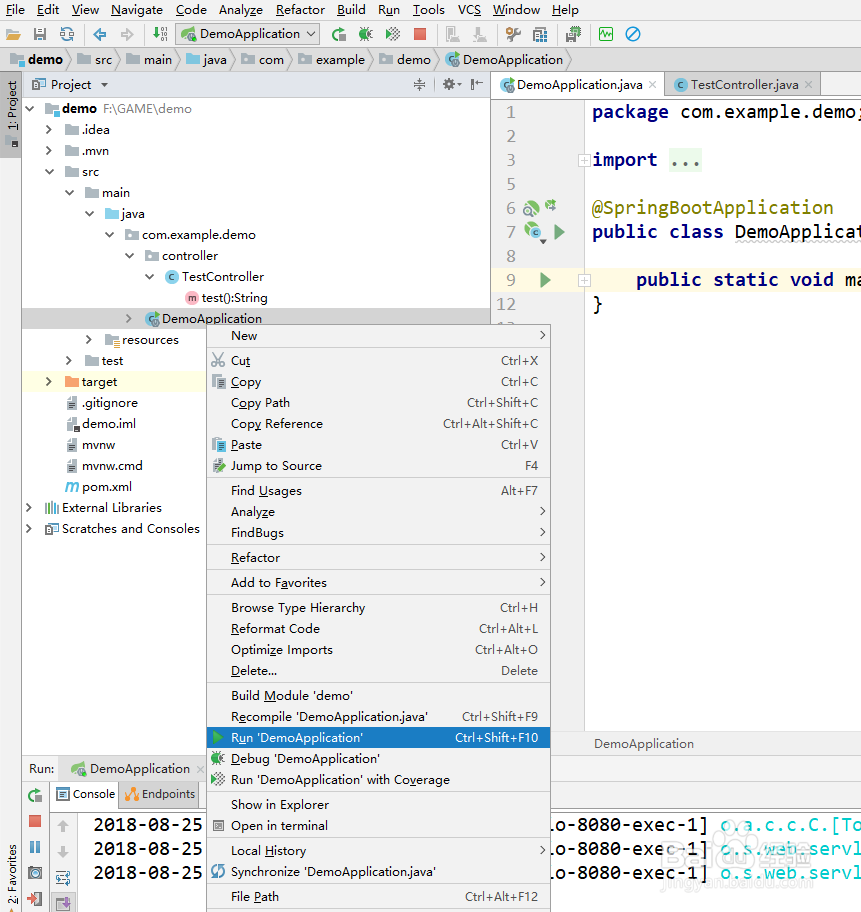861x912 pixels.
Task: Collapse the src folder
Action: (49, 172)
